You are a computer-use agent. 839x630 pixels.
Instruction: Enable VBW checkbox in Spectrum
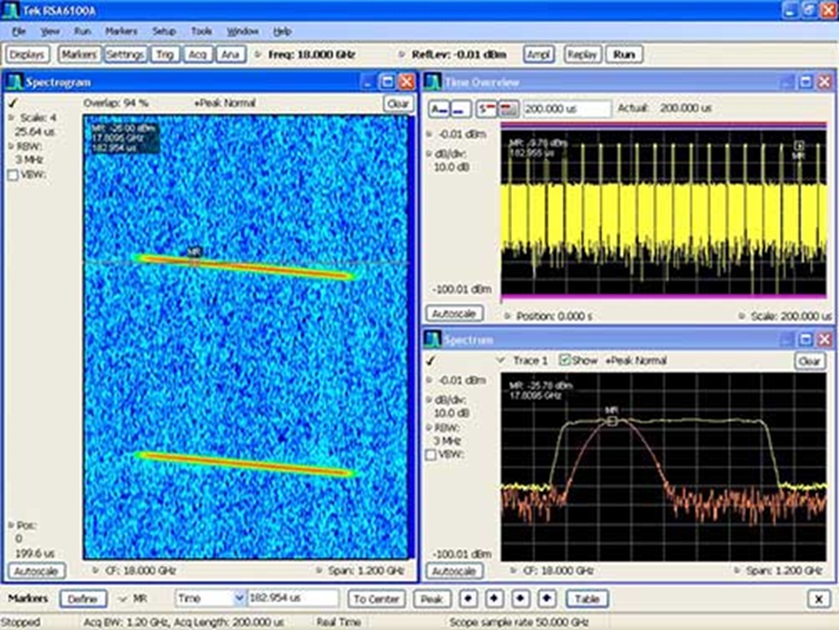tap(430, 455)
